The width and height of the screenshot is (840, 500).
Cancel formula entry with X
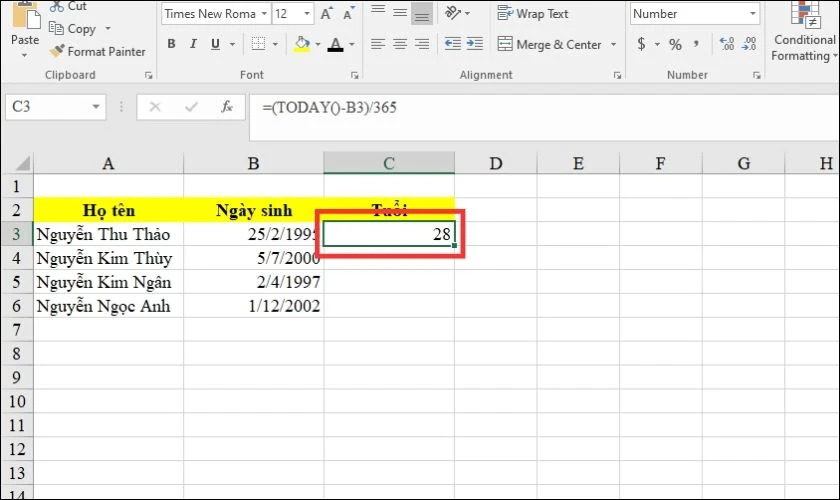pyautogui.click(x=155, y=107)
